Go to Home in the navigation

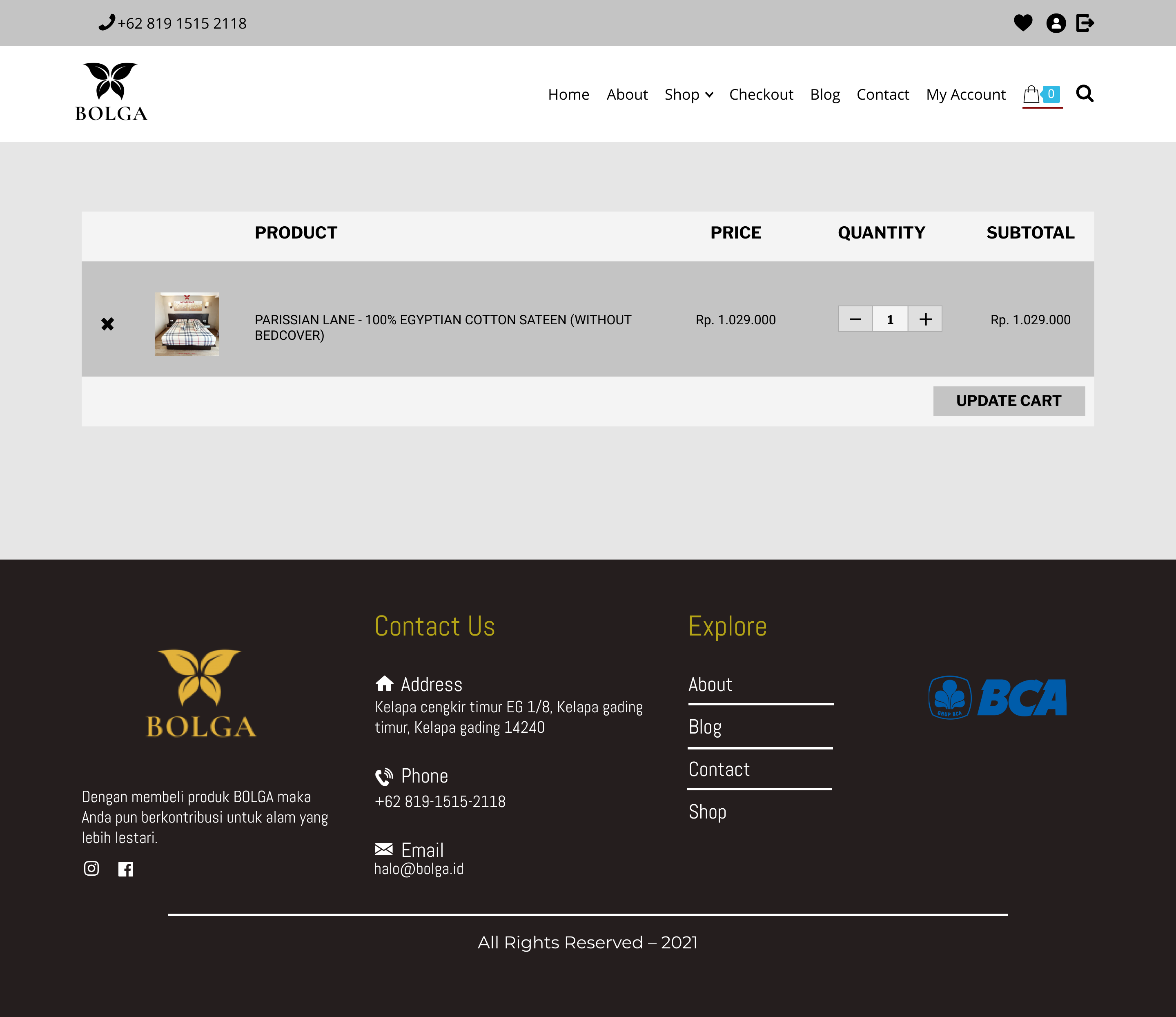coord(568,94)
